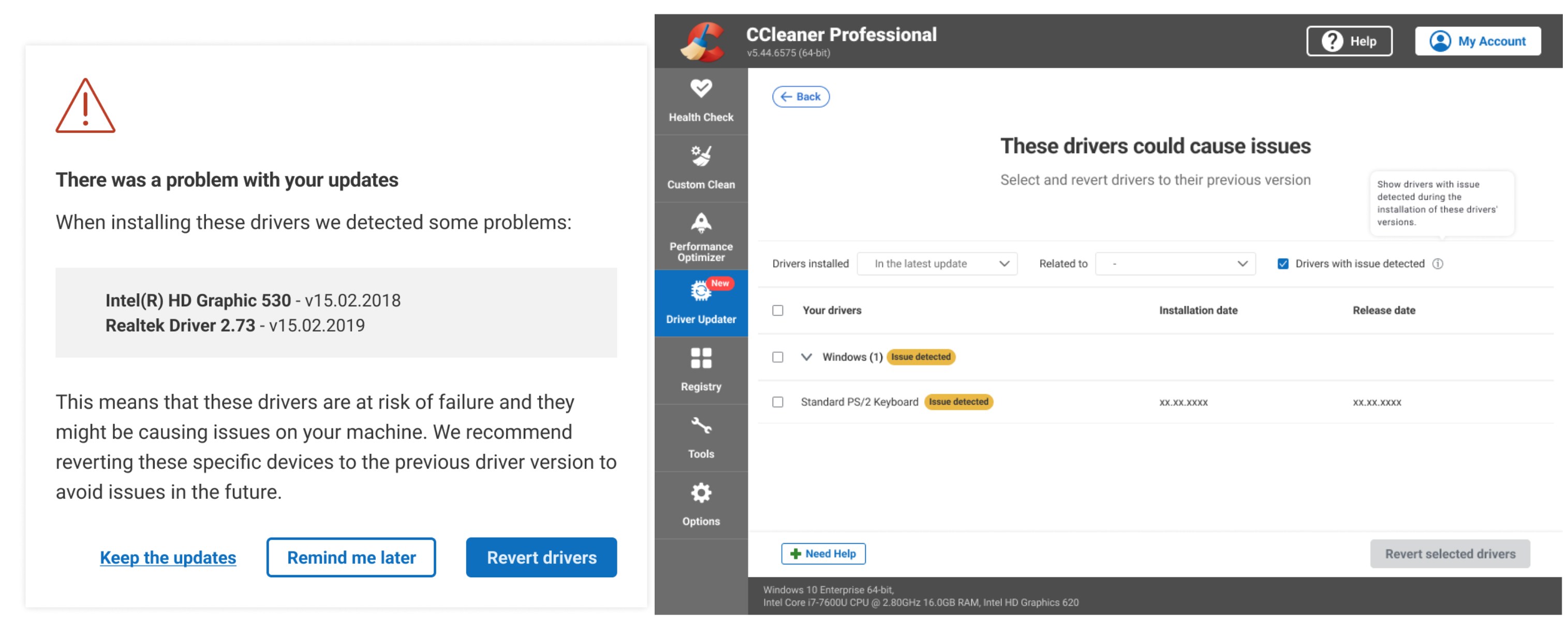
Task: Collapse the Windows (1) driver group
Action: click(806, 357)
